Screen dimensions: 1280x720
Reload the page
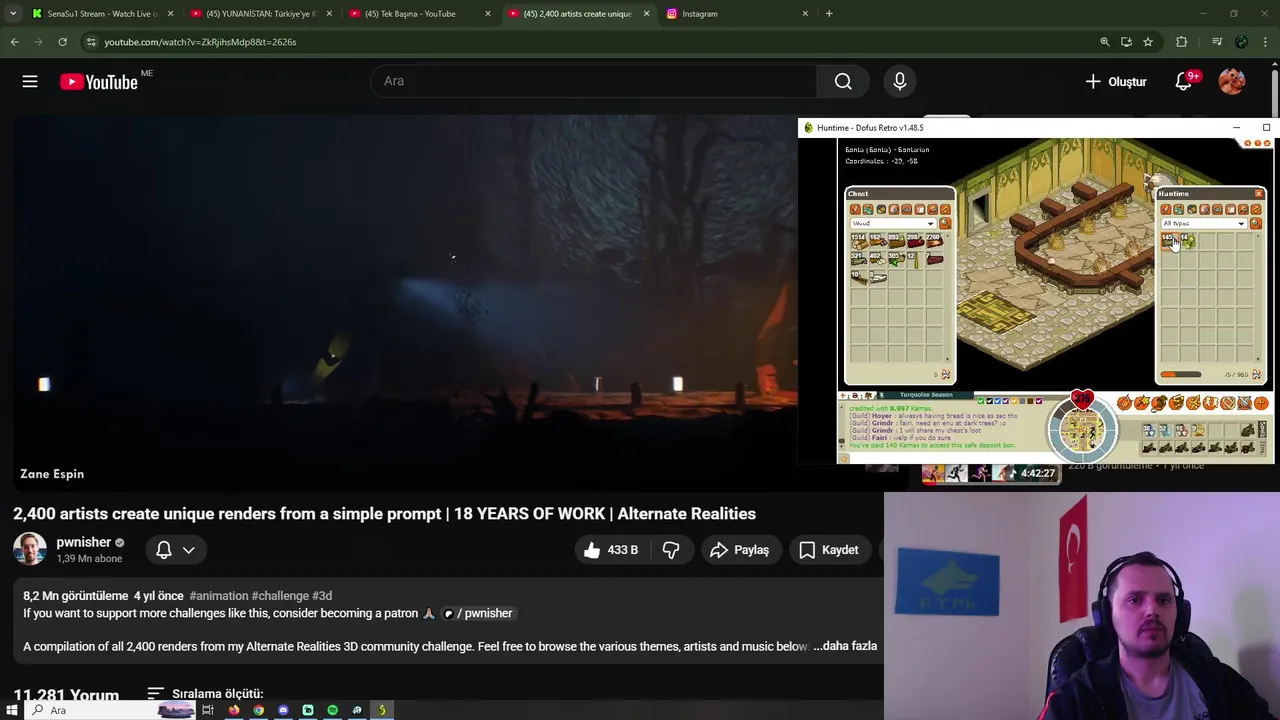click(62, 42)
